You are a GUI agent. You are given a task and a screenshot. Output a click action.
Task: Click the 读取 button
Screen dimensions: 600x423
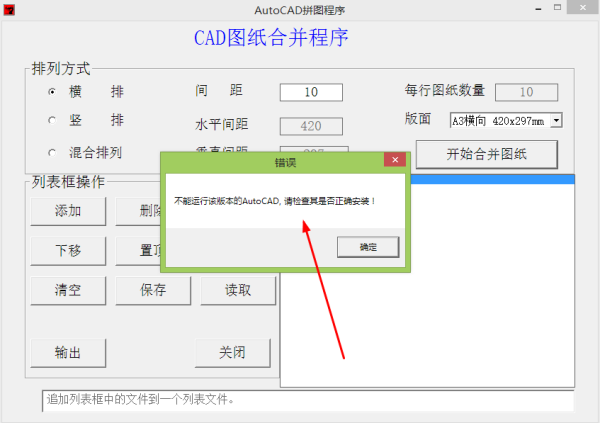pyautogui.click(x=238, y=290)
